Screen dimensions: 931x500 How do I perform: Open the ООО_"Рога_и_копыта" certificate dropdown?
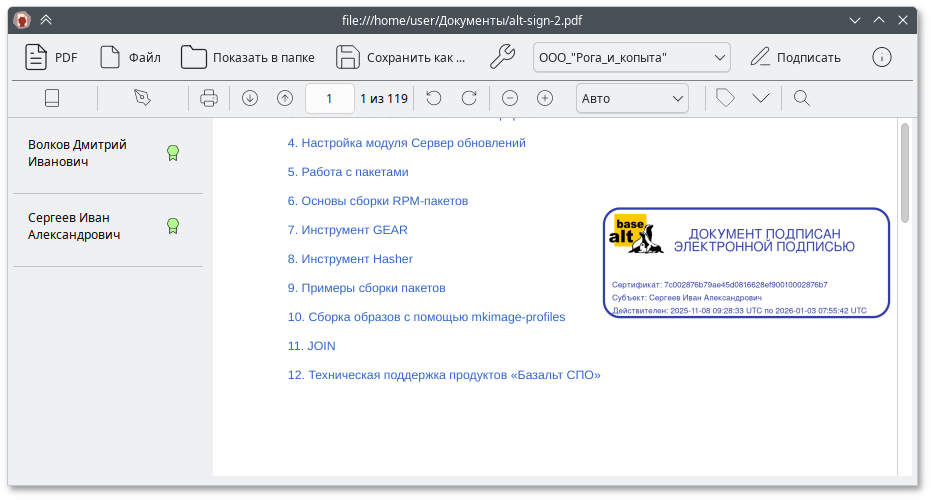[631, 58]
